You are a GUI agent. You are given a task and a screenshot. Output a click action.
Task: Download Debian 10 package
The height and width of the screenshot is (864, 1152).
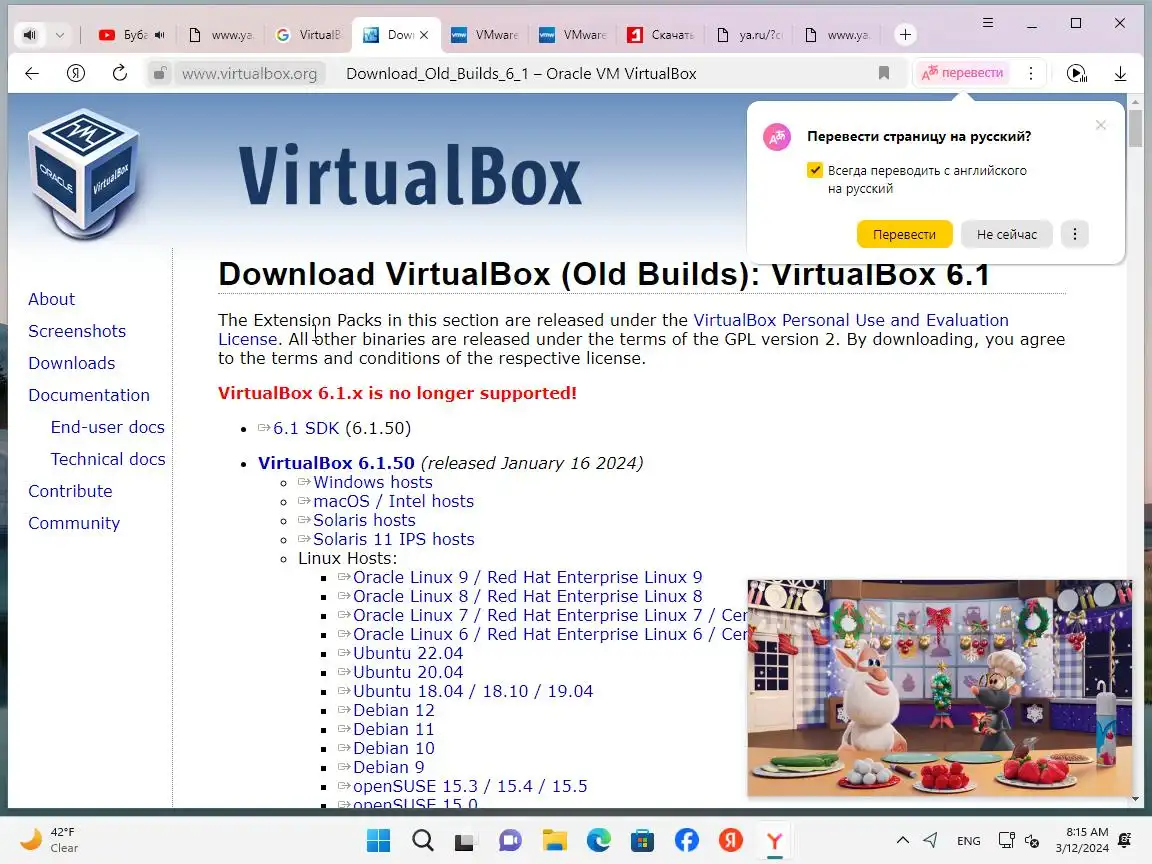point(394,749)
